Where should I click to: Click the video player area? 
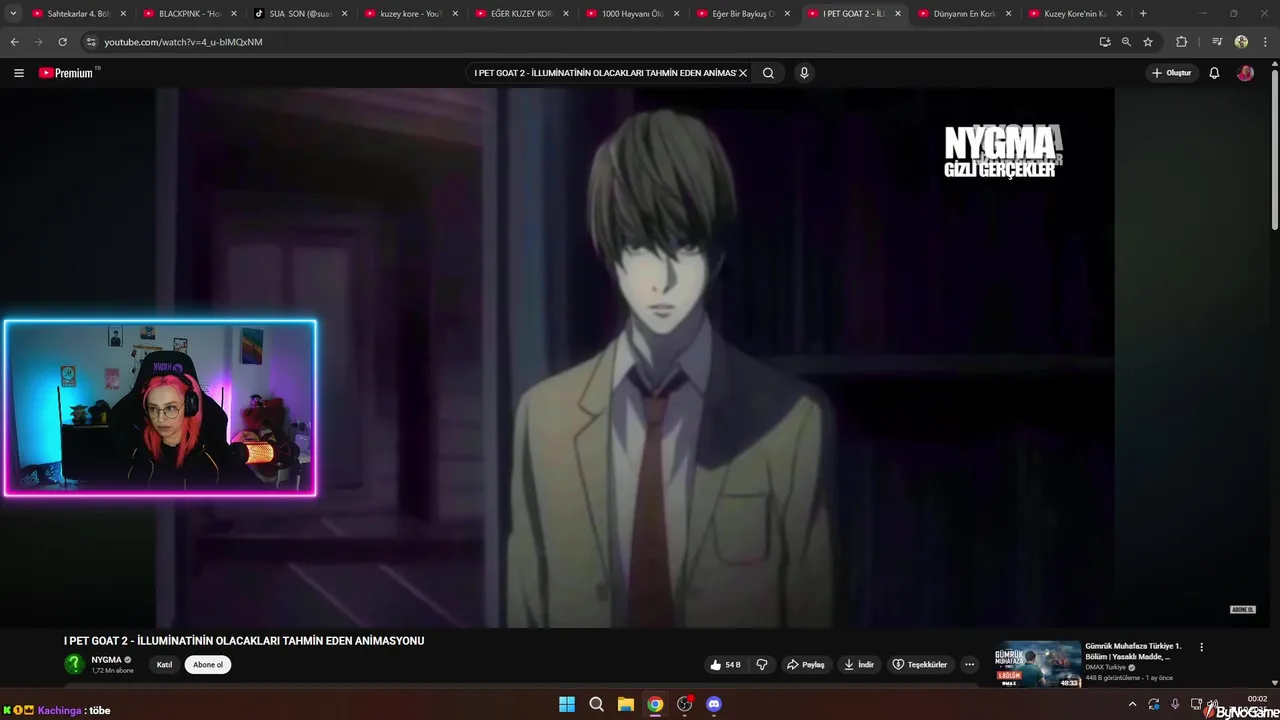pyautogui.click(x=634, y=358)
